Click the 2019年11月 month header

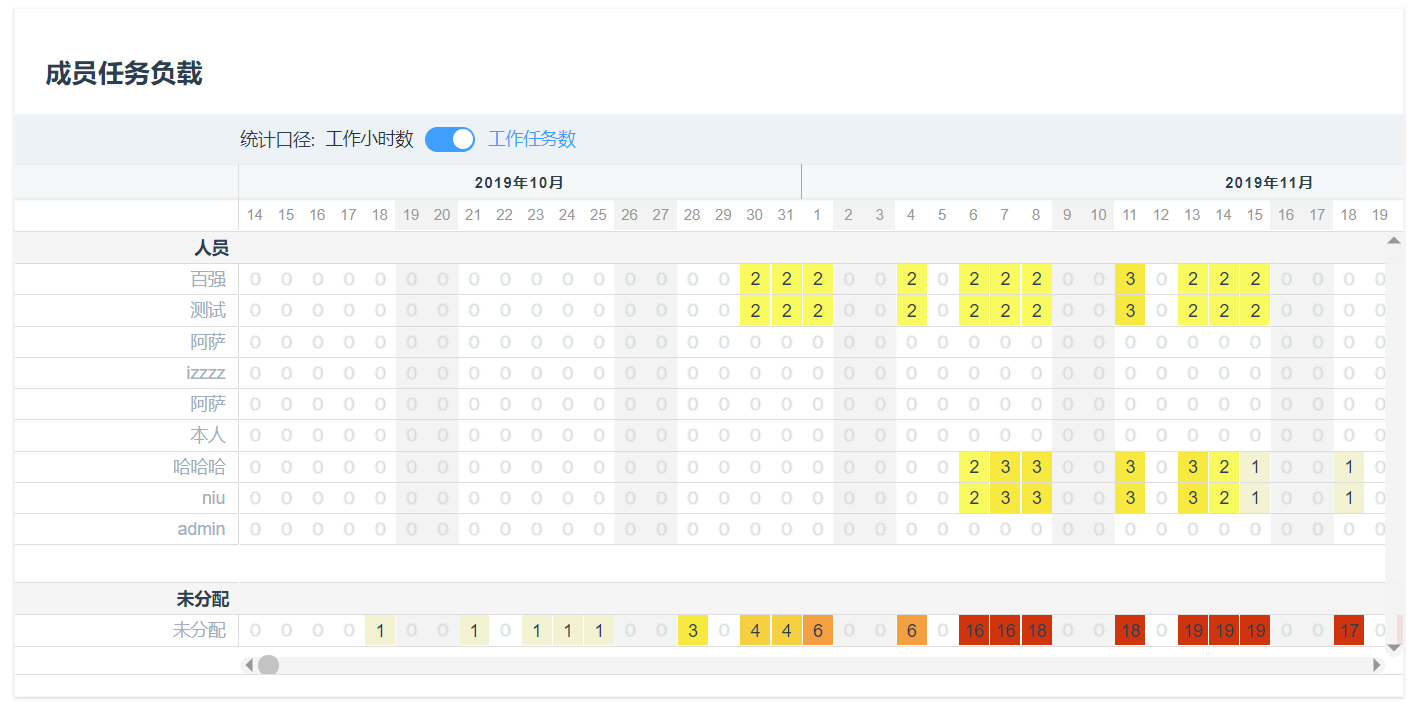coord(1269,183)
